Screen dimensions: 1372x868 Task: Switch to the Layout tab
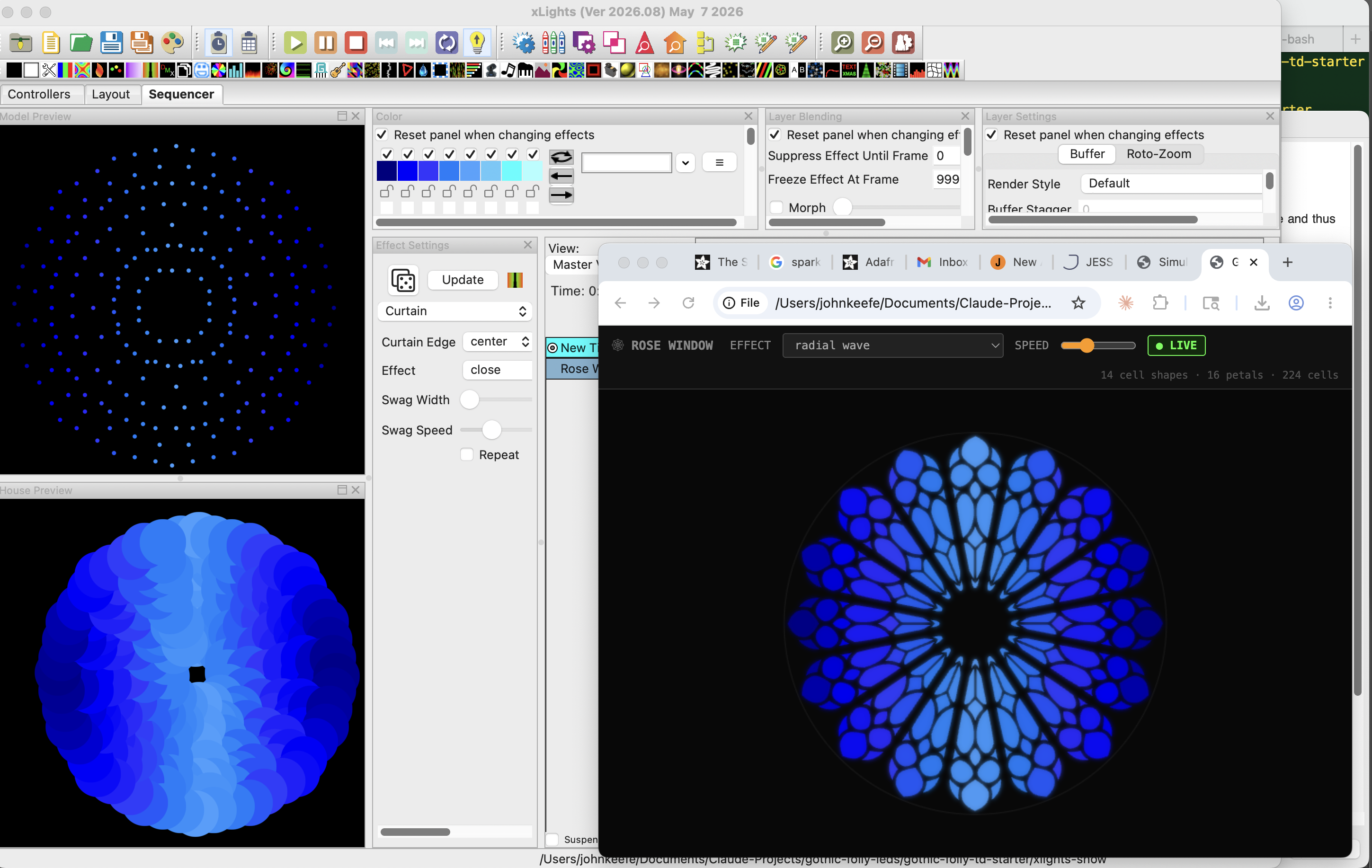[111, 94]
